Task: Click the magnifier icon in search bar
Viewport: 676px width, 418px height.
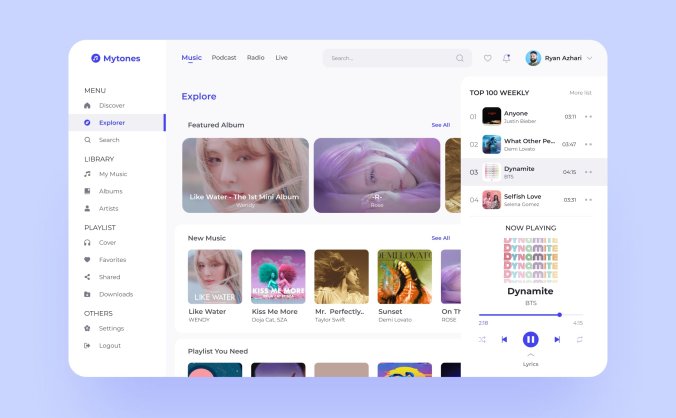Action: click(460, 58)
